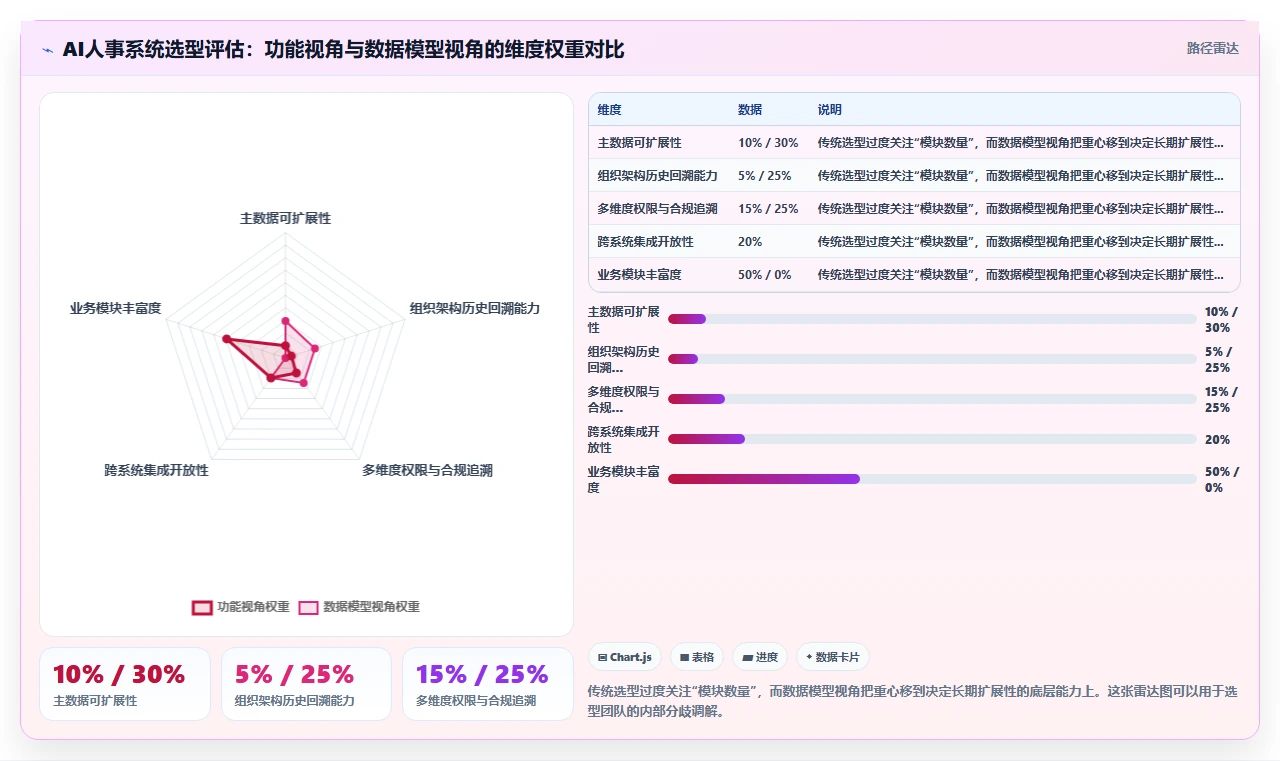Click the 50% / 0% value in the table
This screenshot has height=761, width=1280.
765,275
